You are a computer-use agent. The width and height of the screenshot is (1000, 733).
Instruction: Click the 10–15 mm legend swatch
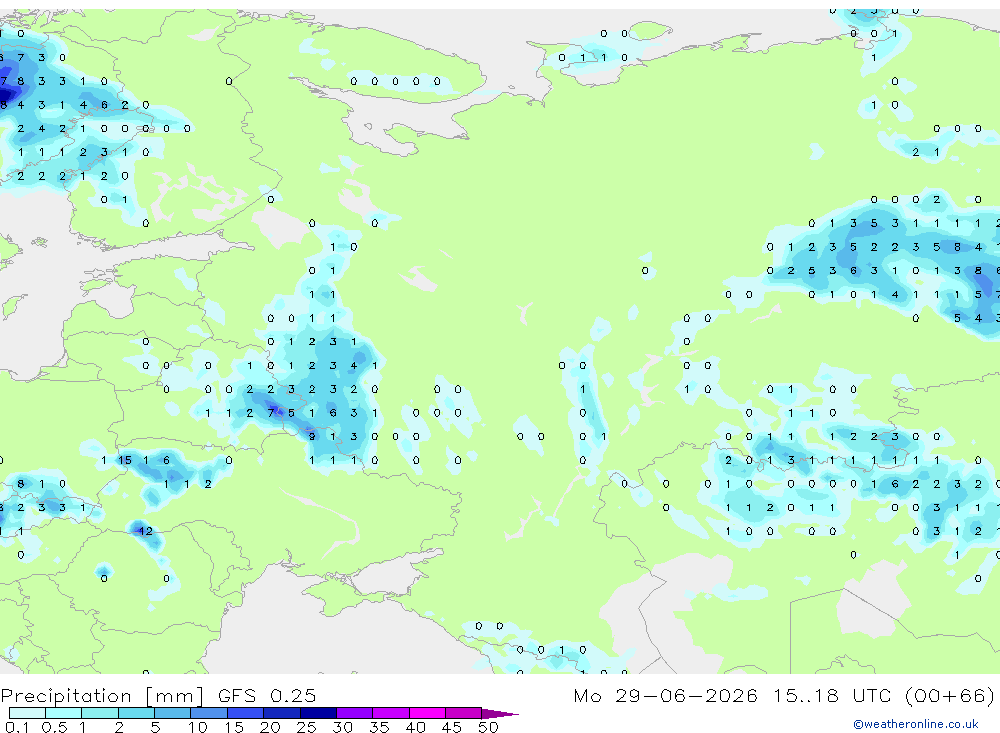pos(209,713)
